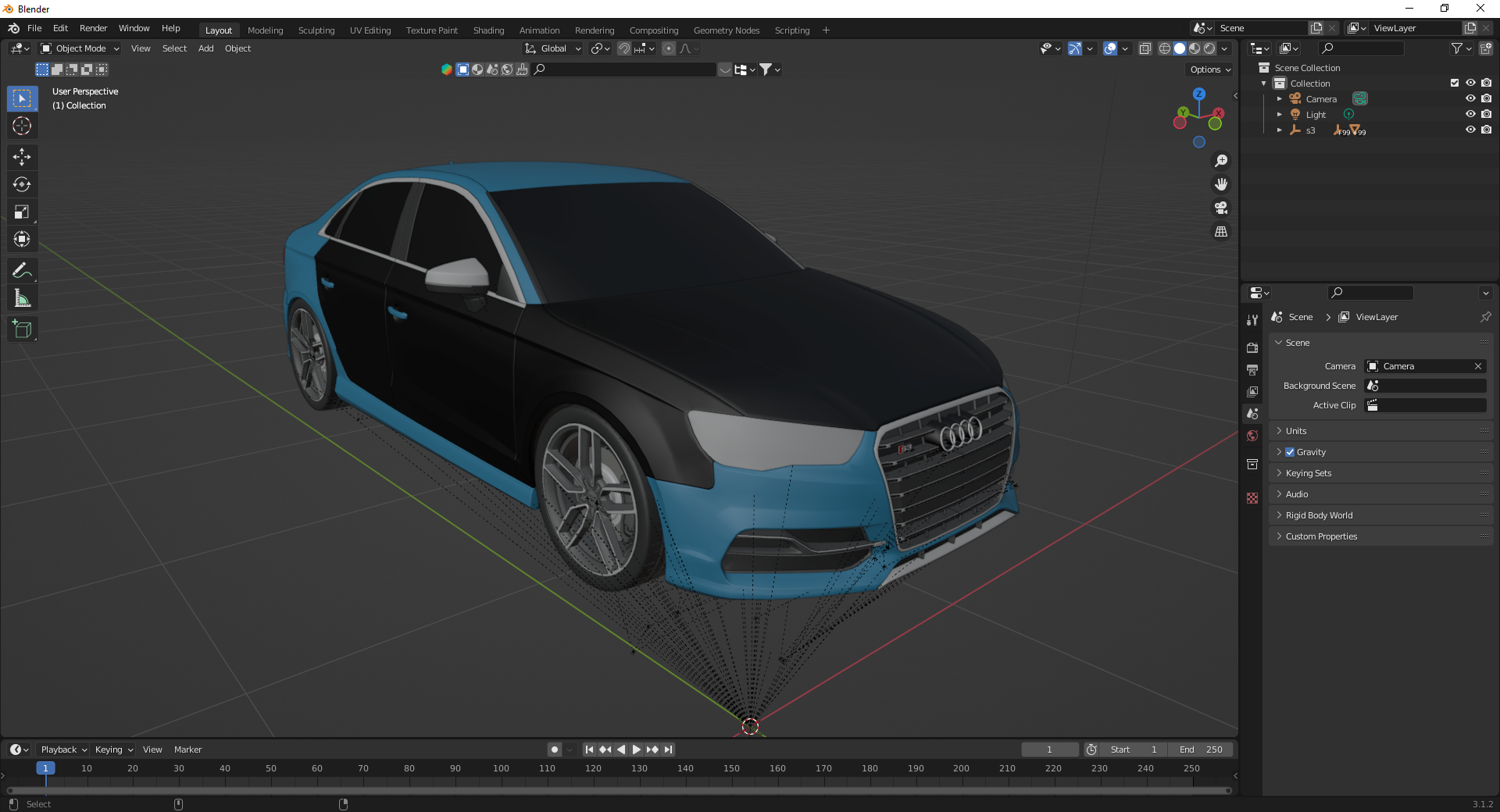Select the Move tool
The height and width of the screenshot is (812, 1500).
click(x=22, y=157)
